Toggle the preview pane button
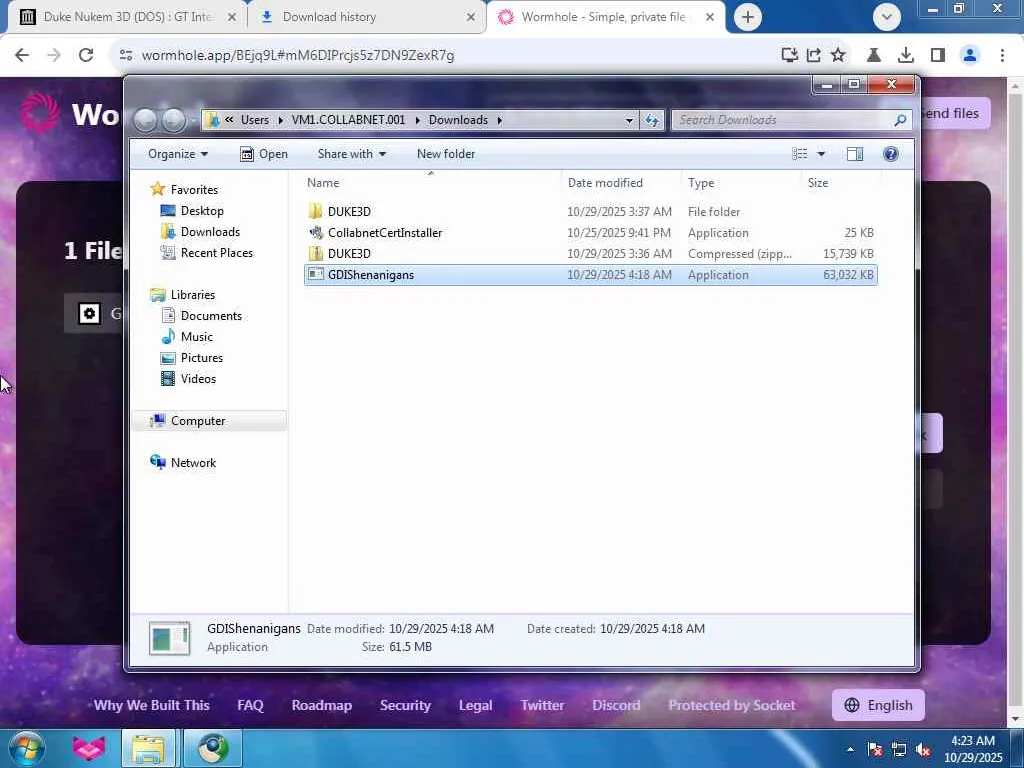The image size is (1024, 768). [855, 154]
